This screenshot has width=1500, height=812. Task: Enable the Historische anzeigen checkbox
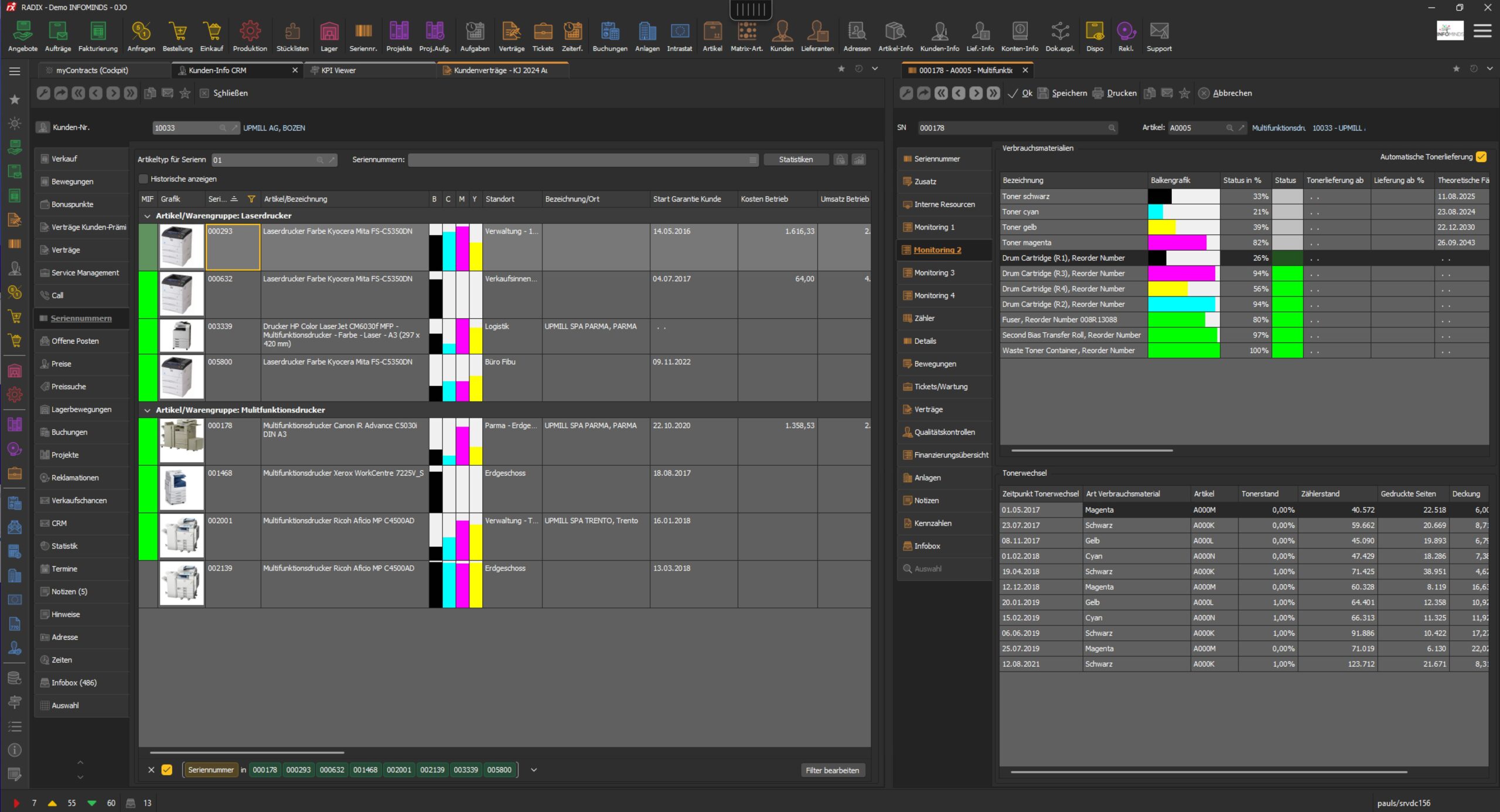[x=144, y=179]
